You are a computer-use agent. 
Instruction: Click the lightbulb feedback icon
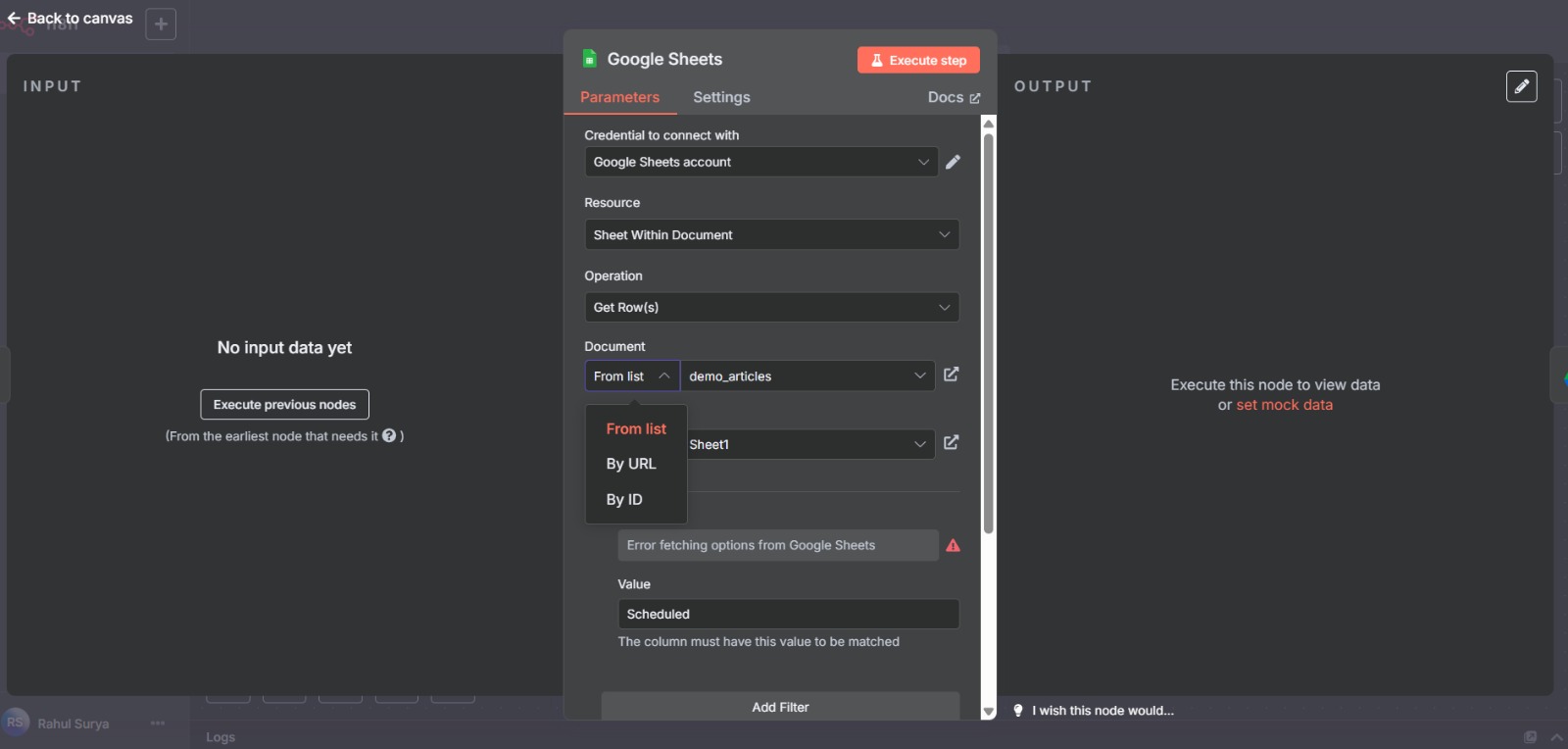coord(1018,711)
